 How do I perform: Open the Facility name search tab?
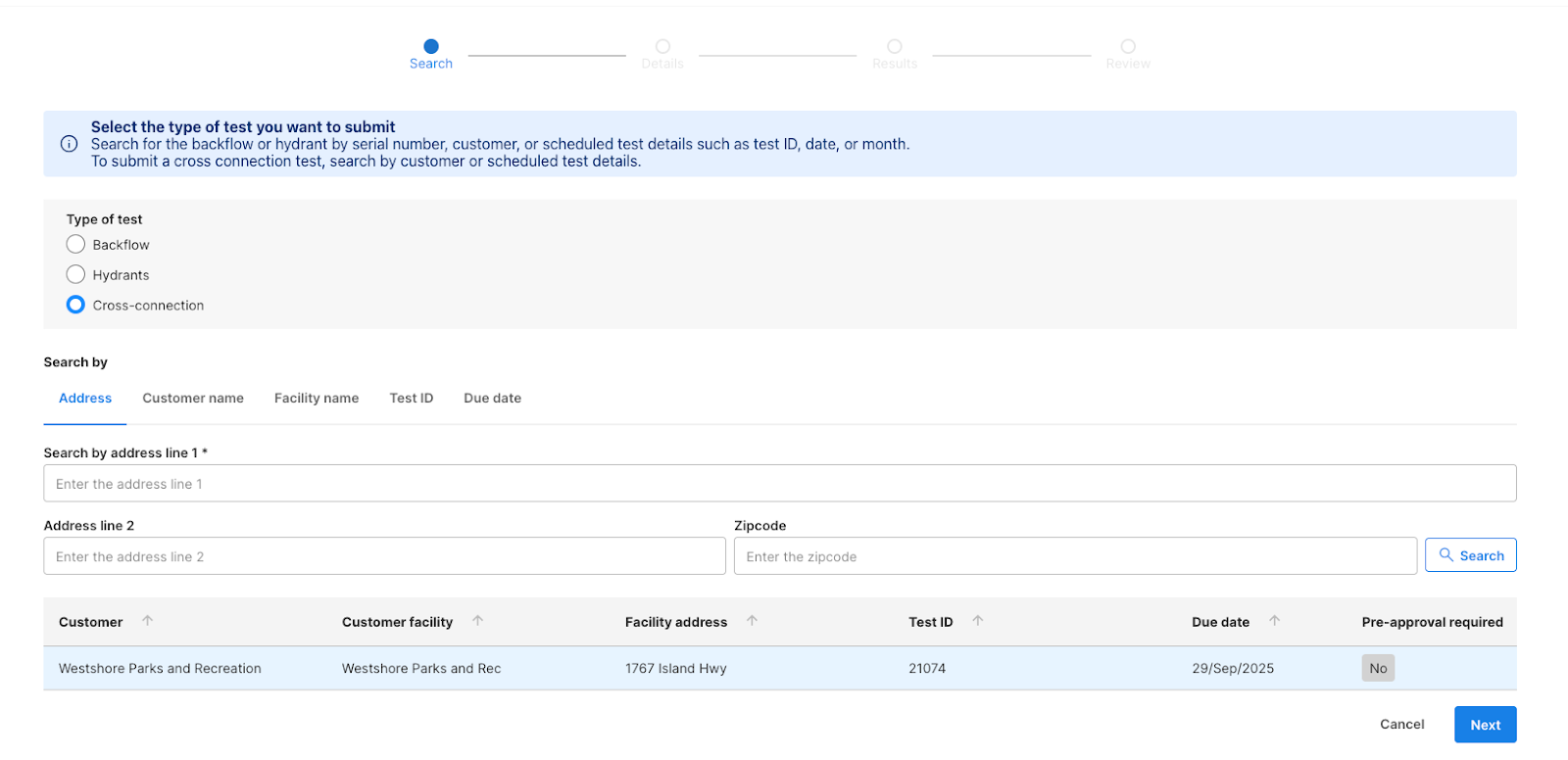[x=317, y=399]
